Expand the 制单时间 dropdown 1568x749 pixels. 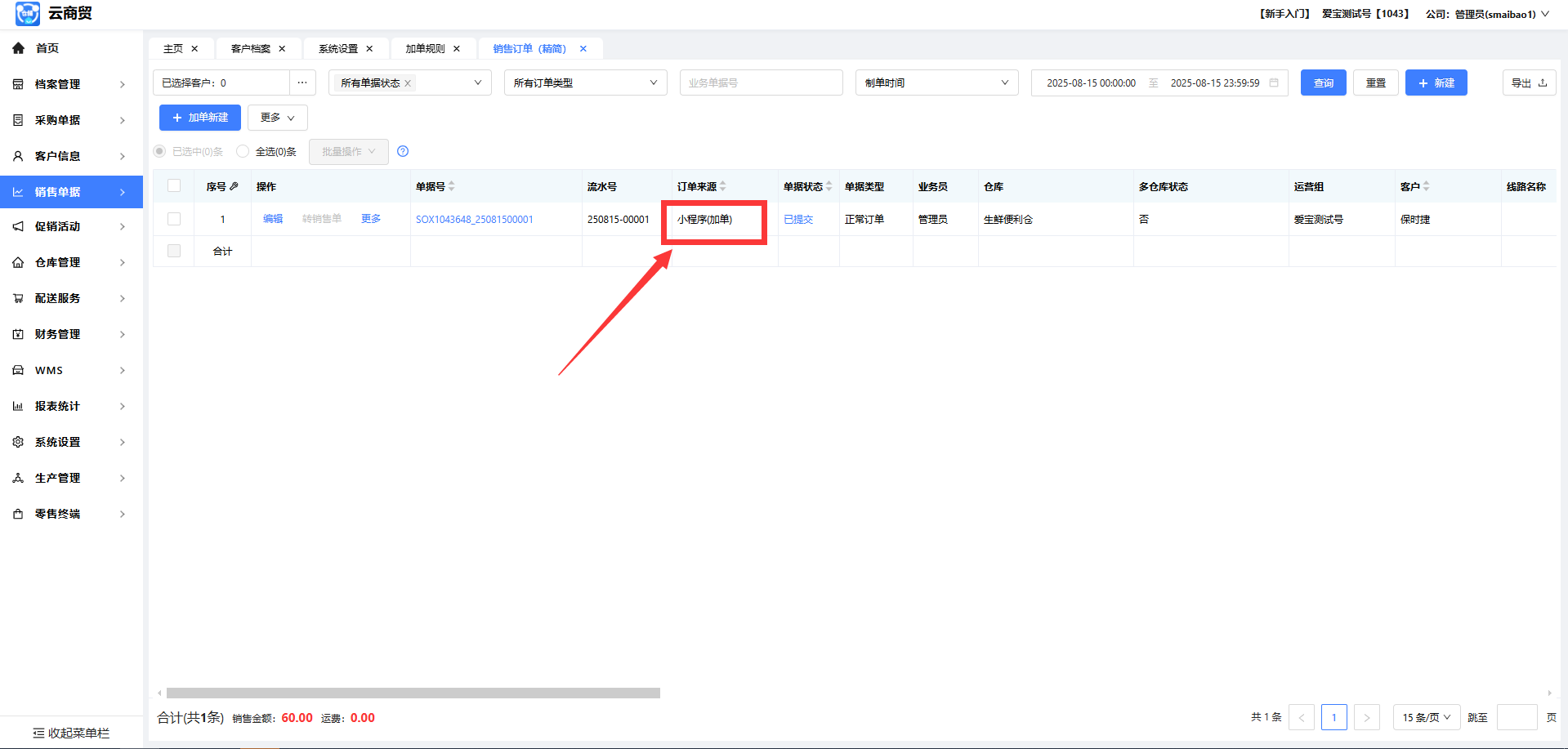(x=936, y=82)
